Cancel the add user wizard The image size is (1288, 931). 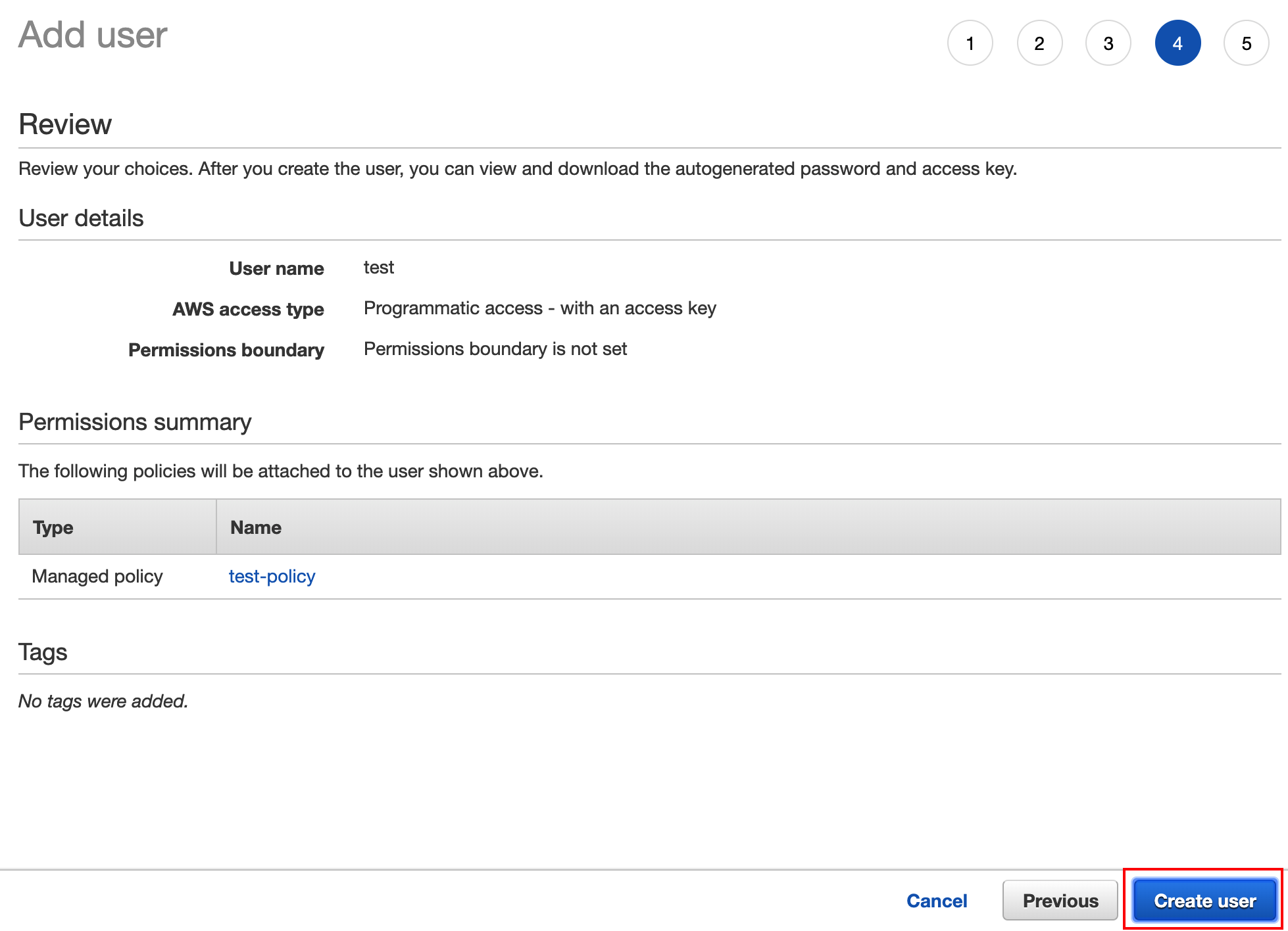936,900
